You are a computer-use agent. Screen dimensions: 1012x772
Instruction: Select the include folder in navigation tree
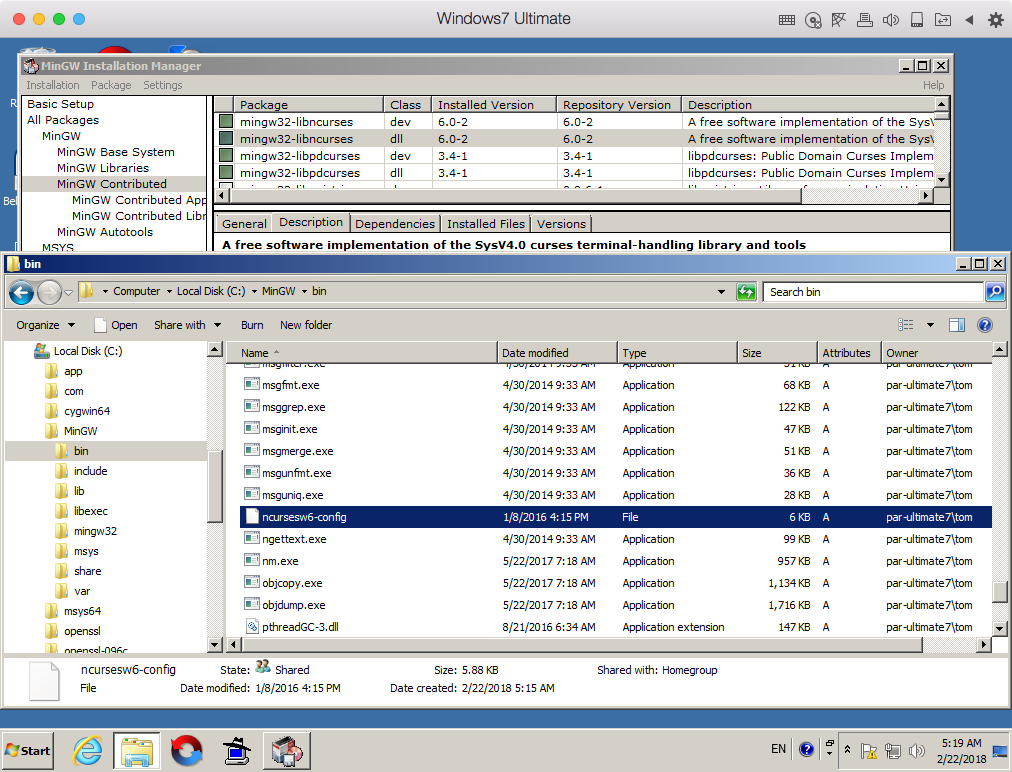(90, 471)
